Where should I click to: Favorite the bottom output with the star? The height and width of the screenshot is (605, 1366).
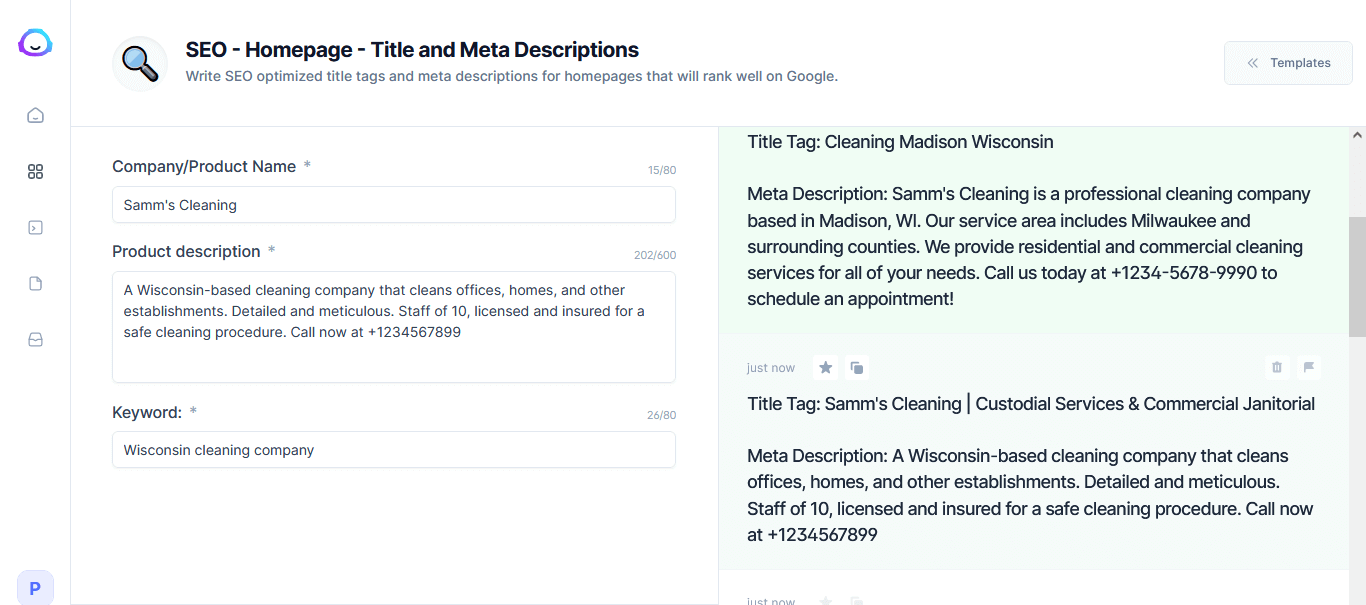[825, 599]
